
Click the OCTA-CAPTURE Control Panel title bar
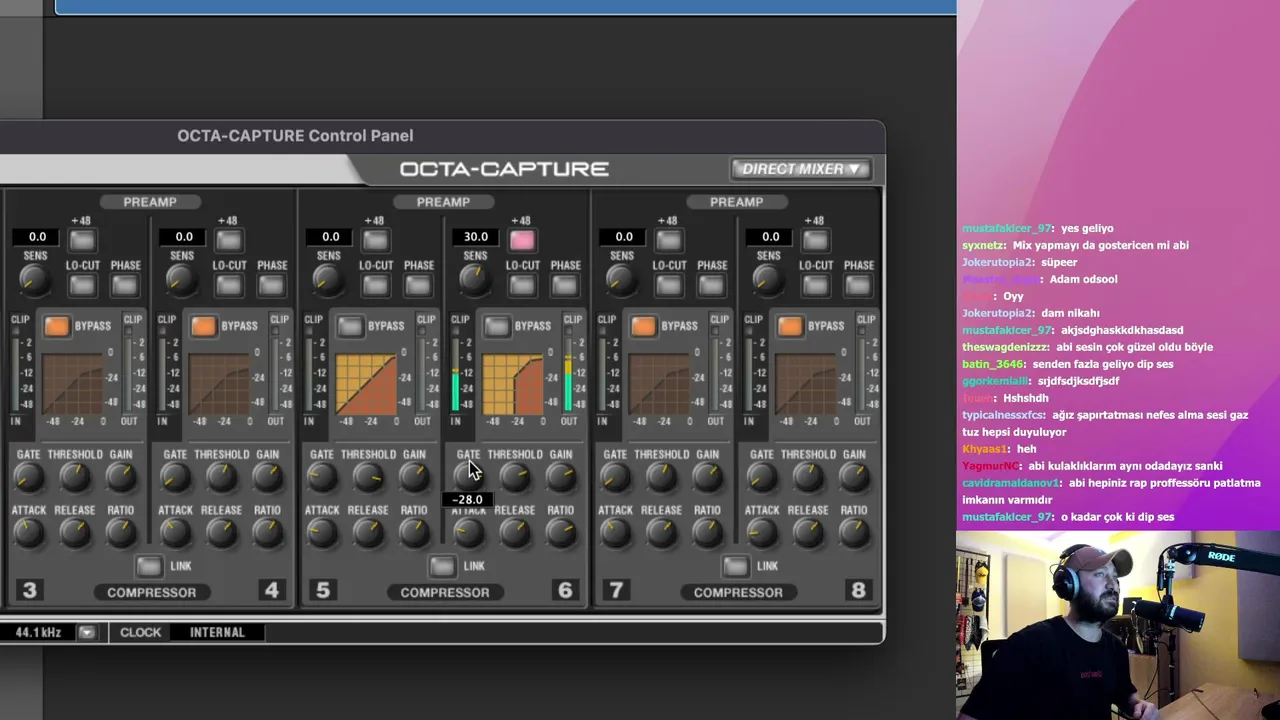(x=442, y=136)
